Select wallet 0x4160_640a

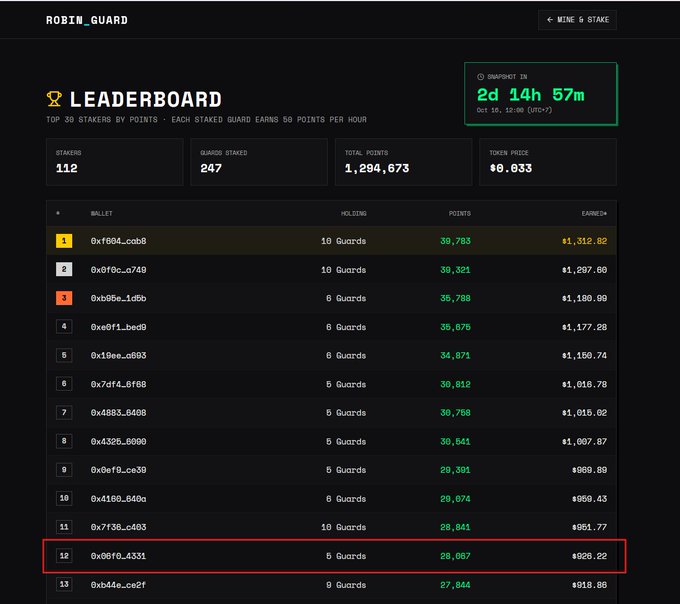(118, 499)
